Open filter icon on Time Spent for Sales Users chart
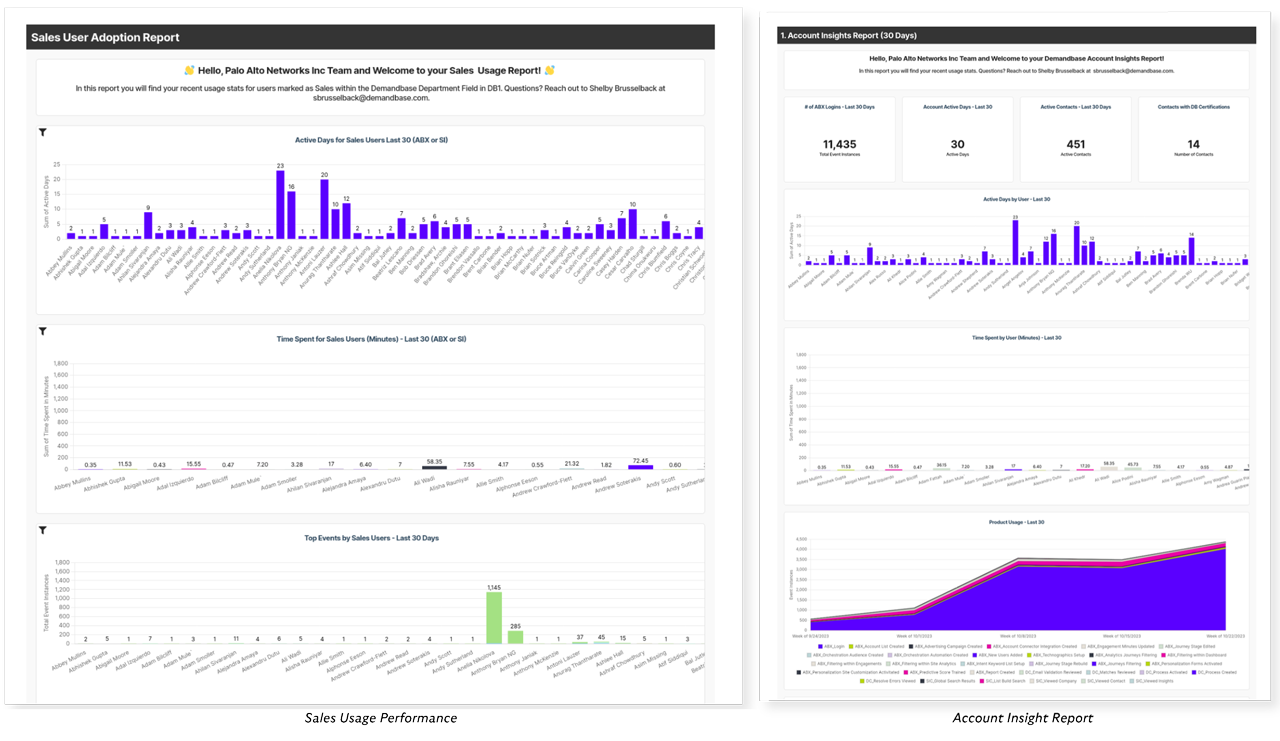 [x=42, y=331]
